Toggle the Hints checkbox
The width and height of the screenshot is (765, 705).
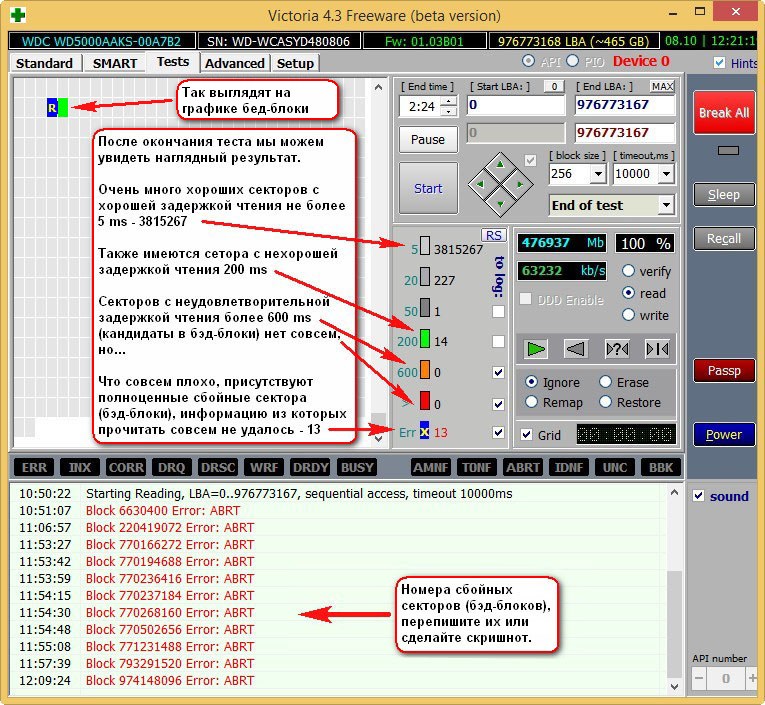(719, 62)
